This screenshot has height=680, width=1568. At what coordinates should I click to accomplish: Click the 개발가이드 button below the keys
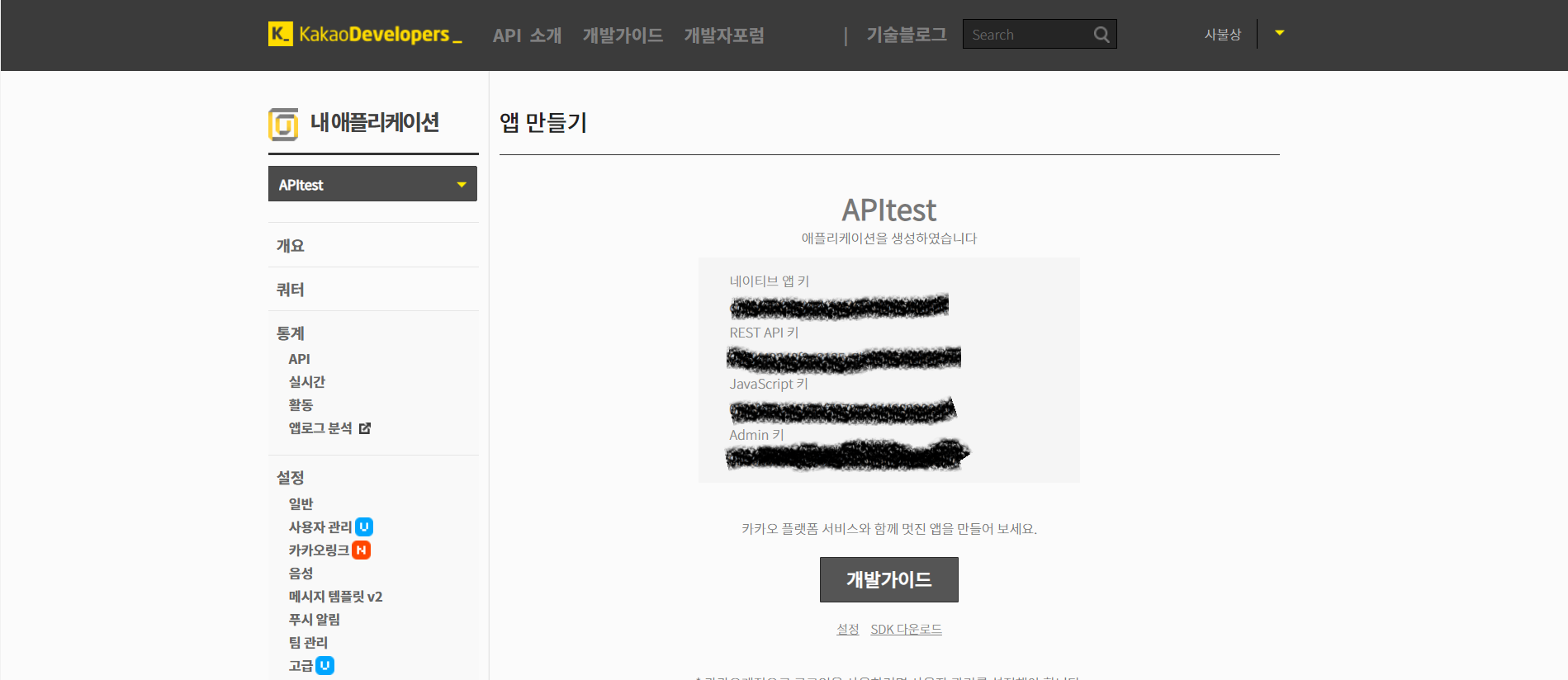(888, 579)
